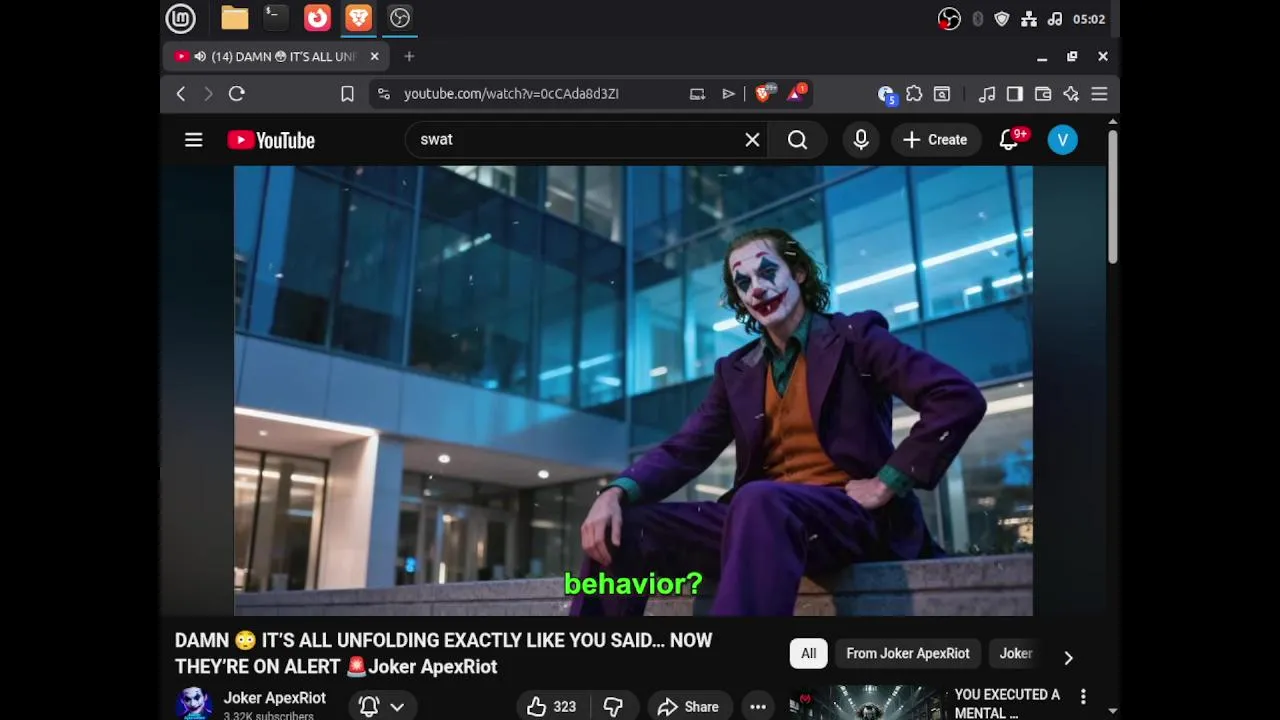
Task: Open the Joker ApexRiot channel name link
Action: [x=275, y=698]
